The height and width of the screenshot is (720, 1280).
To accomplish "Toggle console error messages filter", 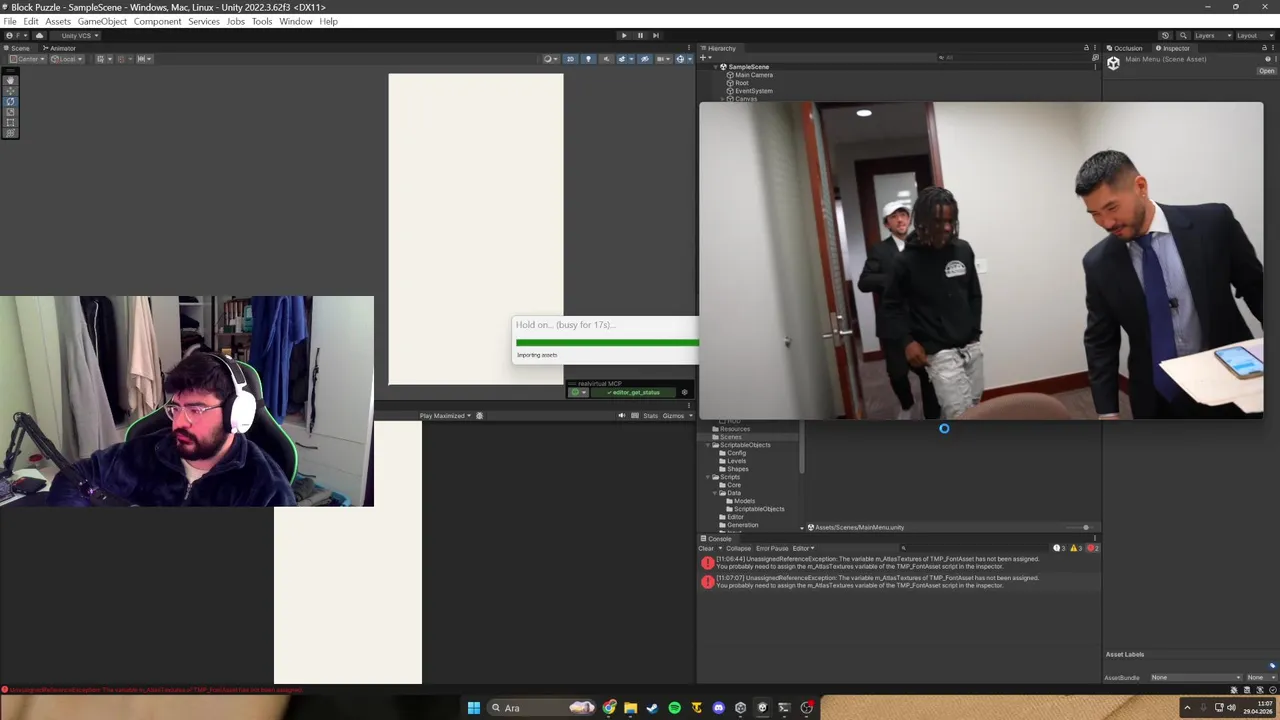I will (x=1092, y=548).
